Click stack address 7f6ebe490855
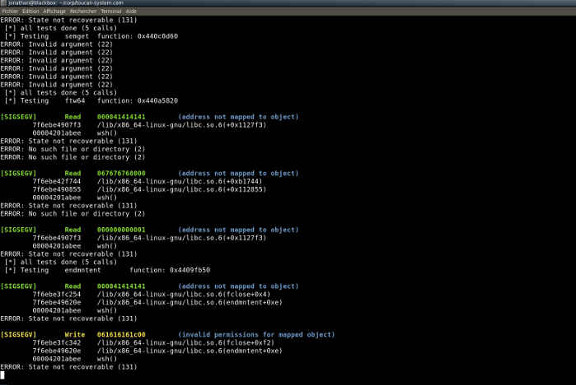This screenshot has height=385, width=576. (57, 190)
